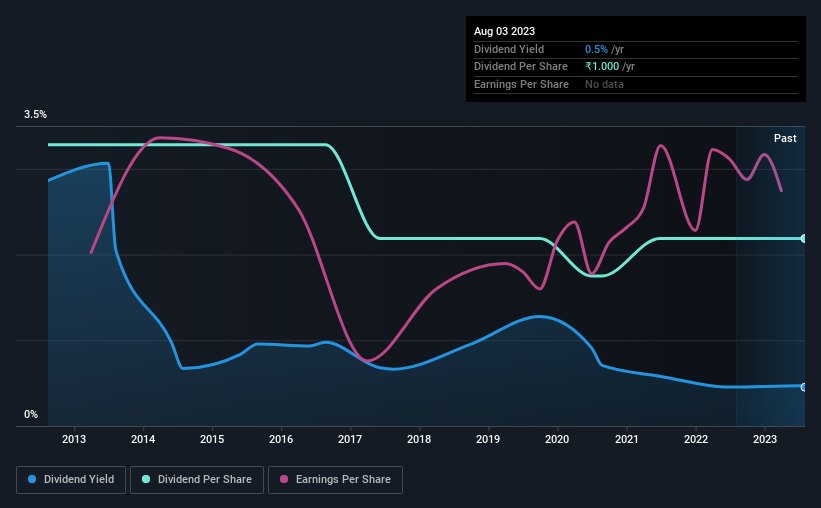Select the 2017 label on the axis
The image size is (821, 508).
click(x=350, y=439)
